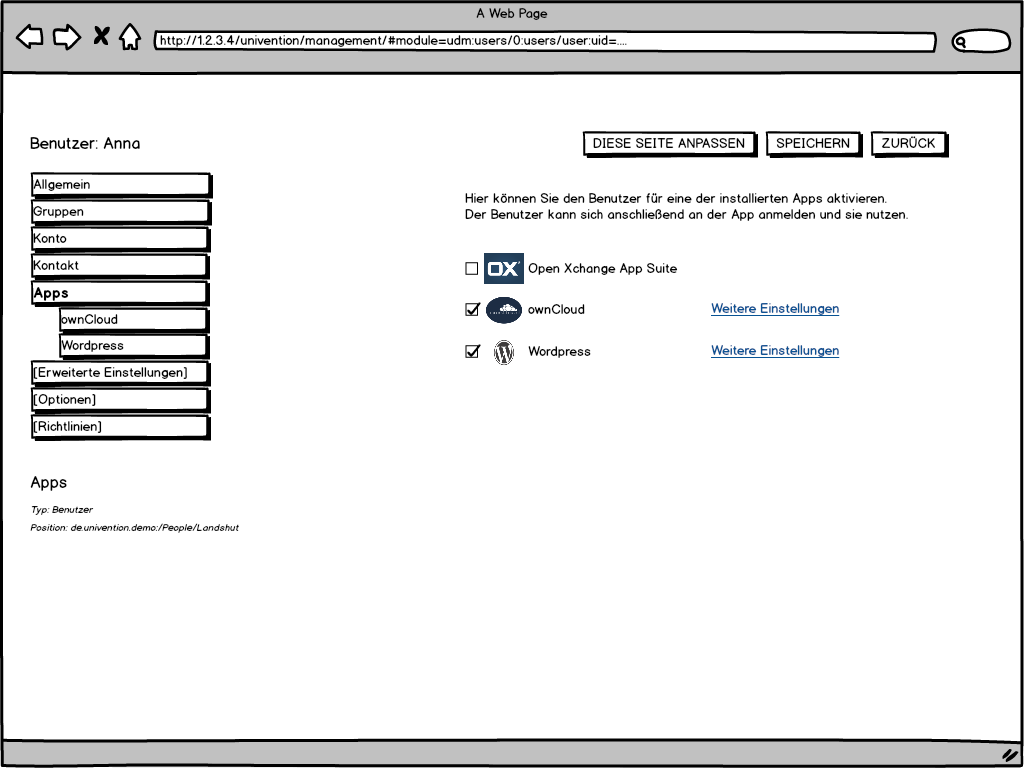
Task: Expand the Richtlinien section
Action: point(120,427)
